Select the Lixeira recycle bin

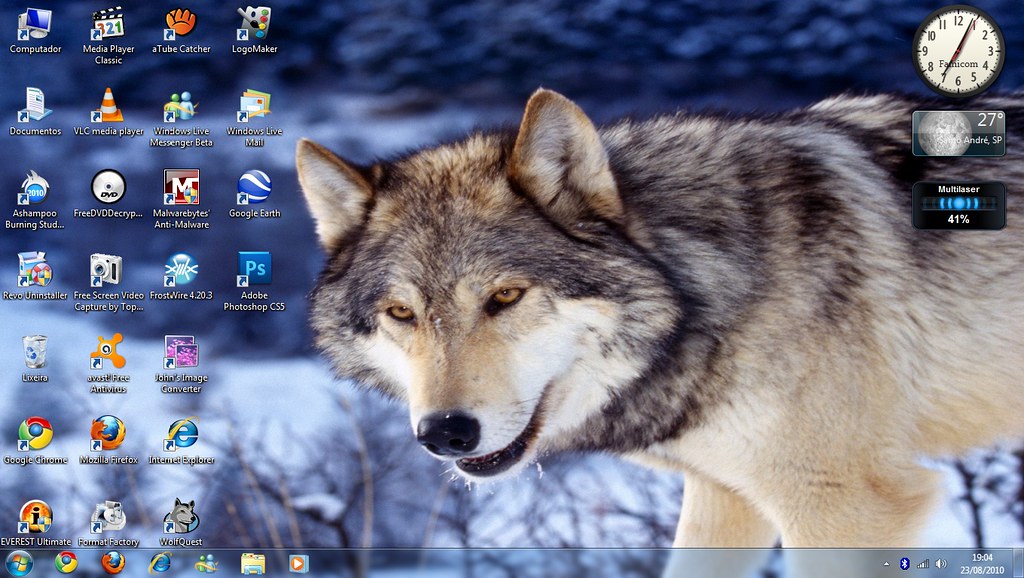click(x=35, y=359)
